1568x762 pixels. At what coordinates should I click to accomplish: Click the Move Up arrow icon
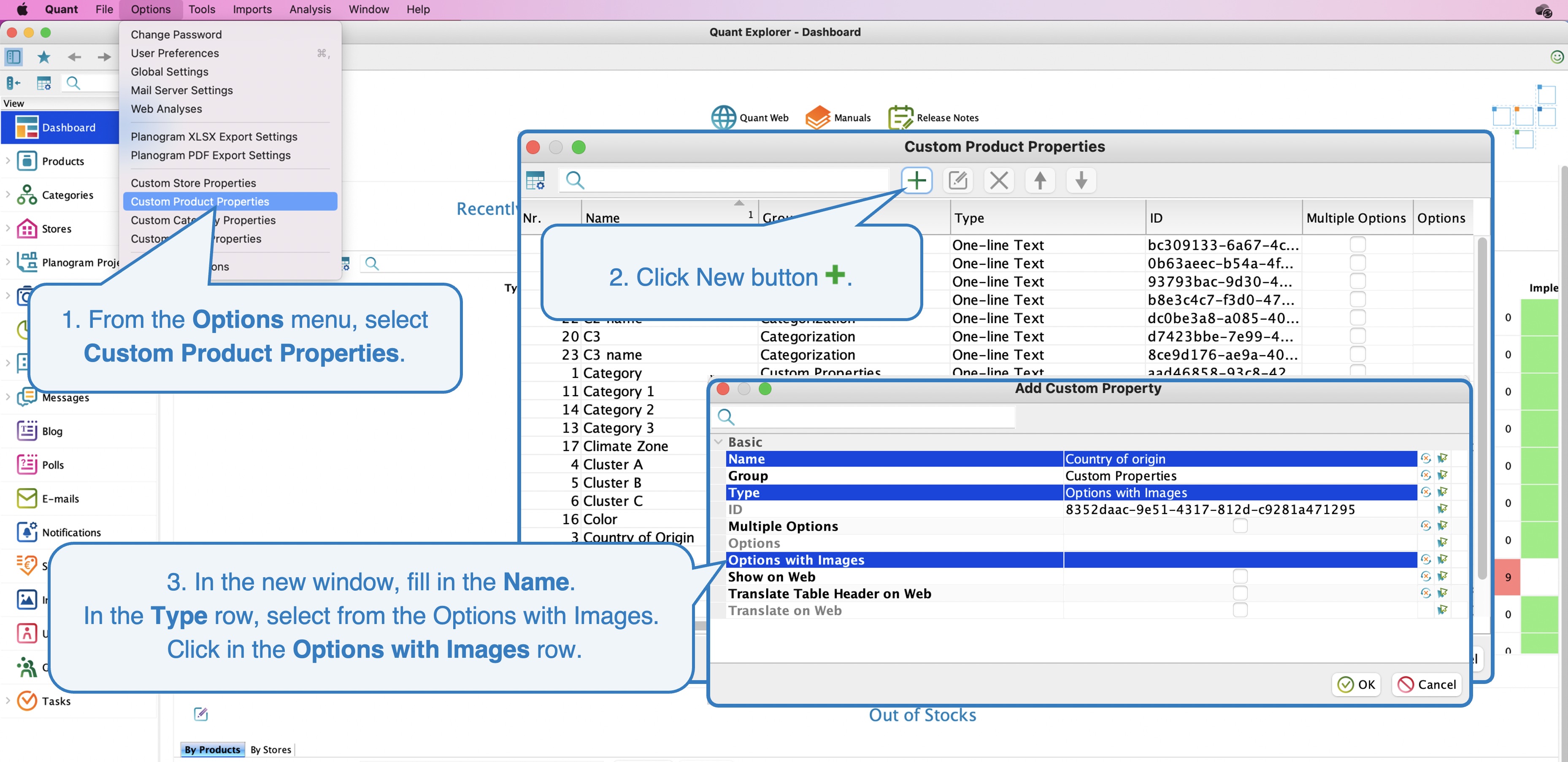pos(1040,180)
